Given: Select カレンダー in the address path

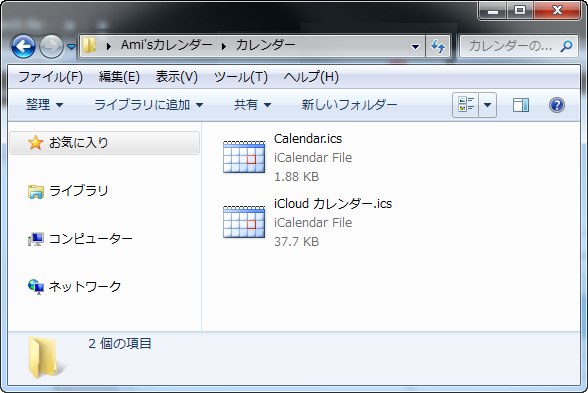Looking at the screenshot, I should pyautogui.click(x=266, y=45).
